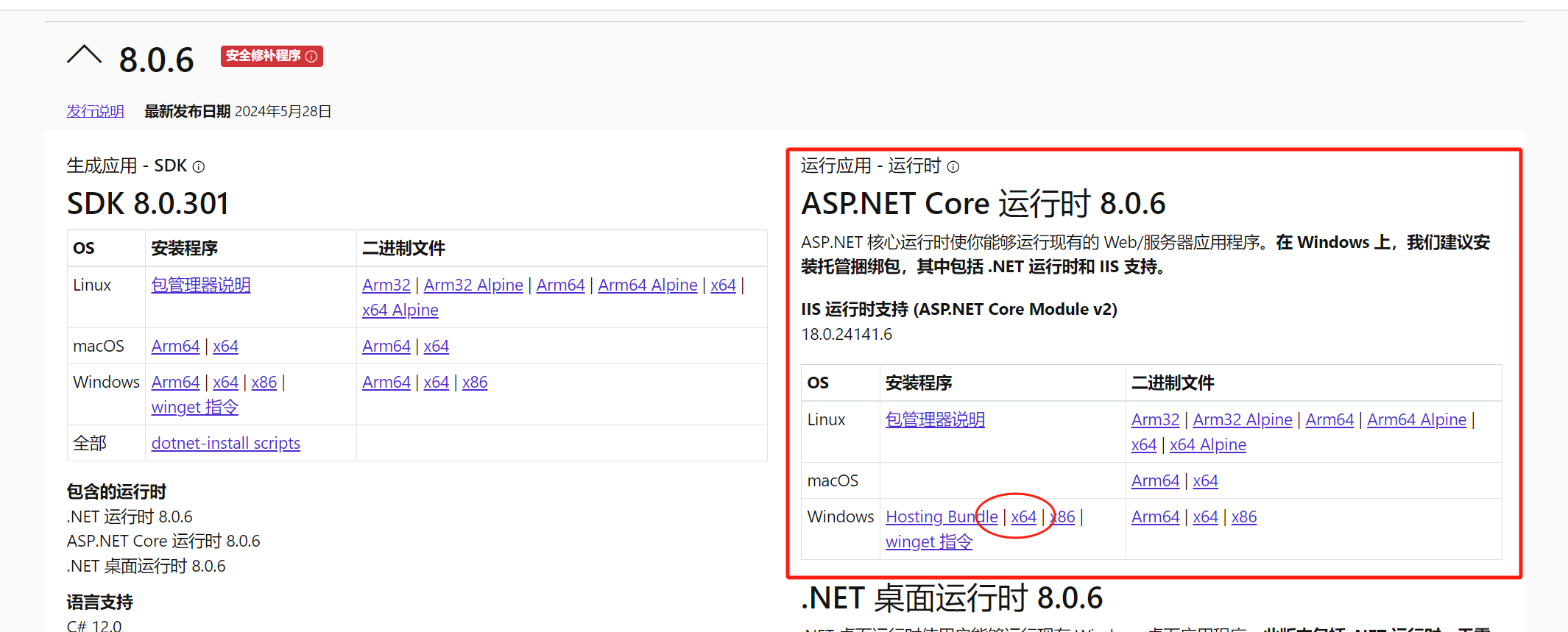Download SDK Linux x64 binary
1568x632 pixels.
click(723, 285)
